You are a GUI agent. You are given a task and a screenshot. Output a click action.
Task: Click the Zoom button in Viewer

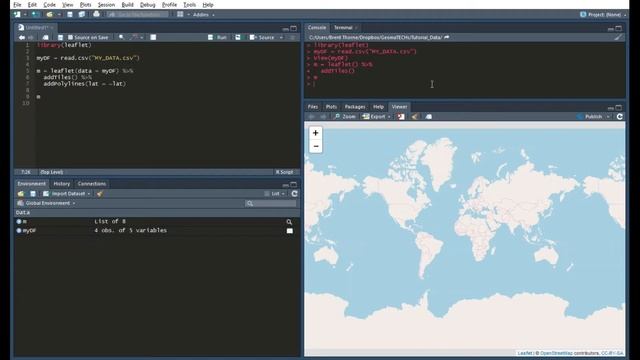[345, 117]
